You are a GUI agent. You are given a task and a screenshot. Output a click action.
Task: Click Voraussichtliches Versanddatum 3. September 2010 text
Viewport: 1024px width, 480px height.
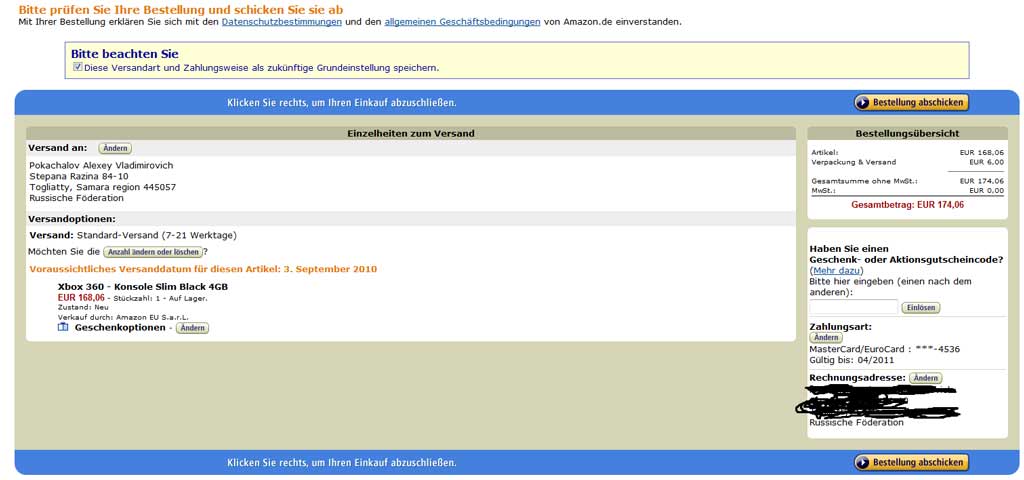(203, 269)
